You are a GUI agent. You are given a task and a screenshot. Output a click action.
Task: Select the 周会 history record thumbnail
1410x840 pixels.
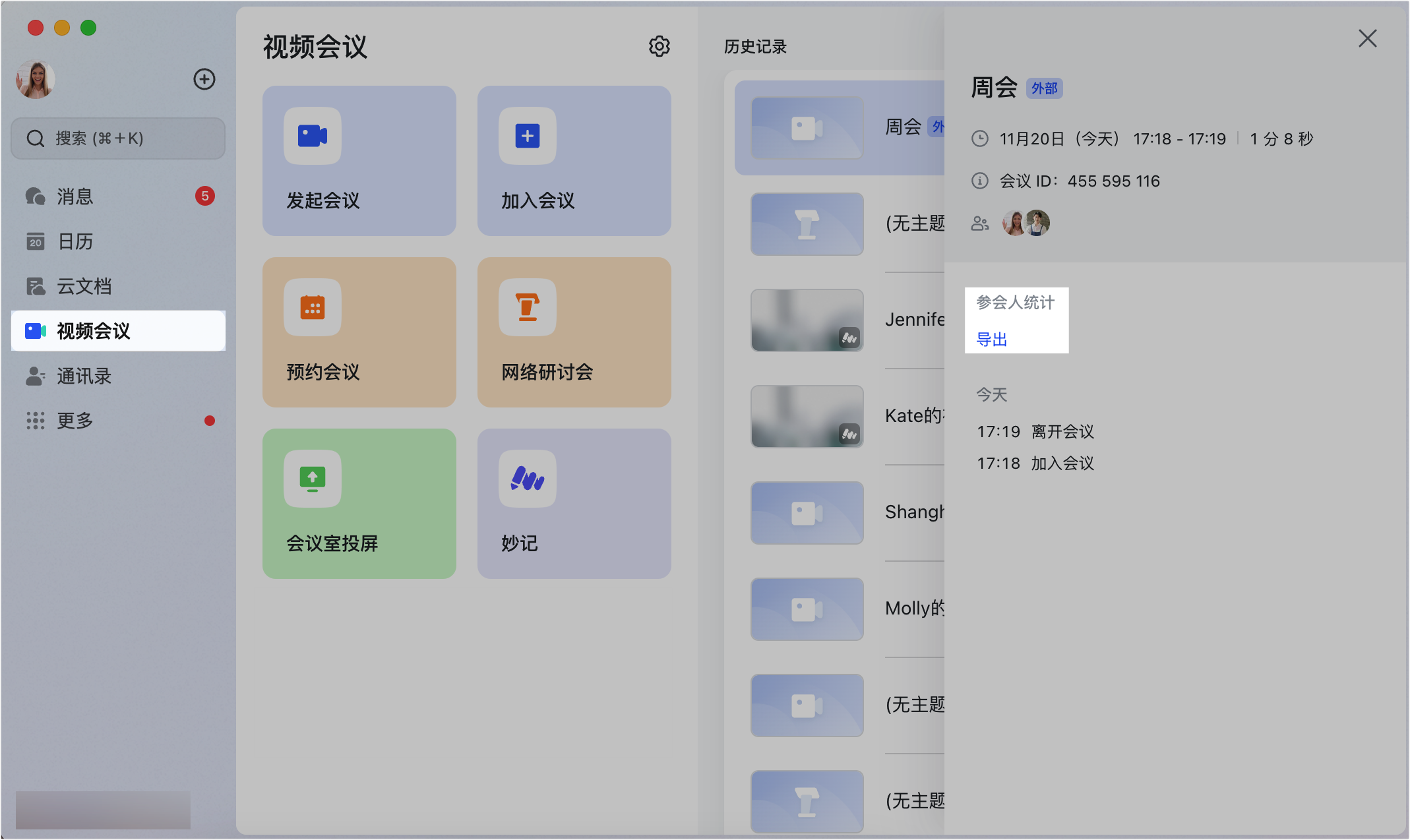[807, 128]
